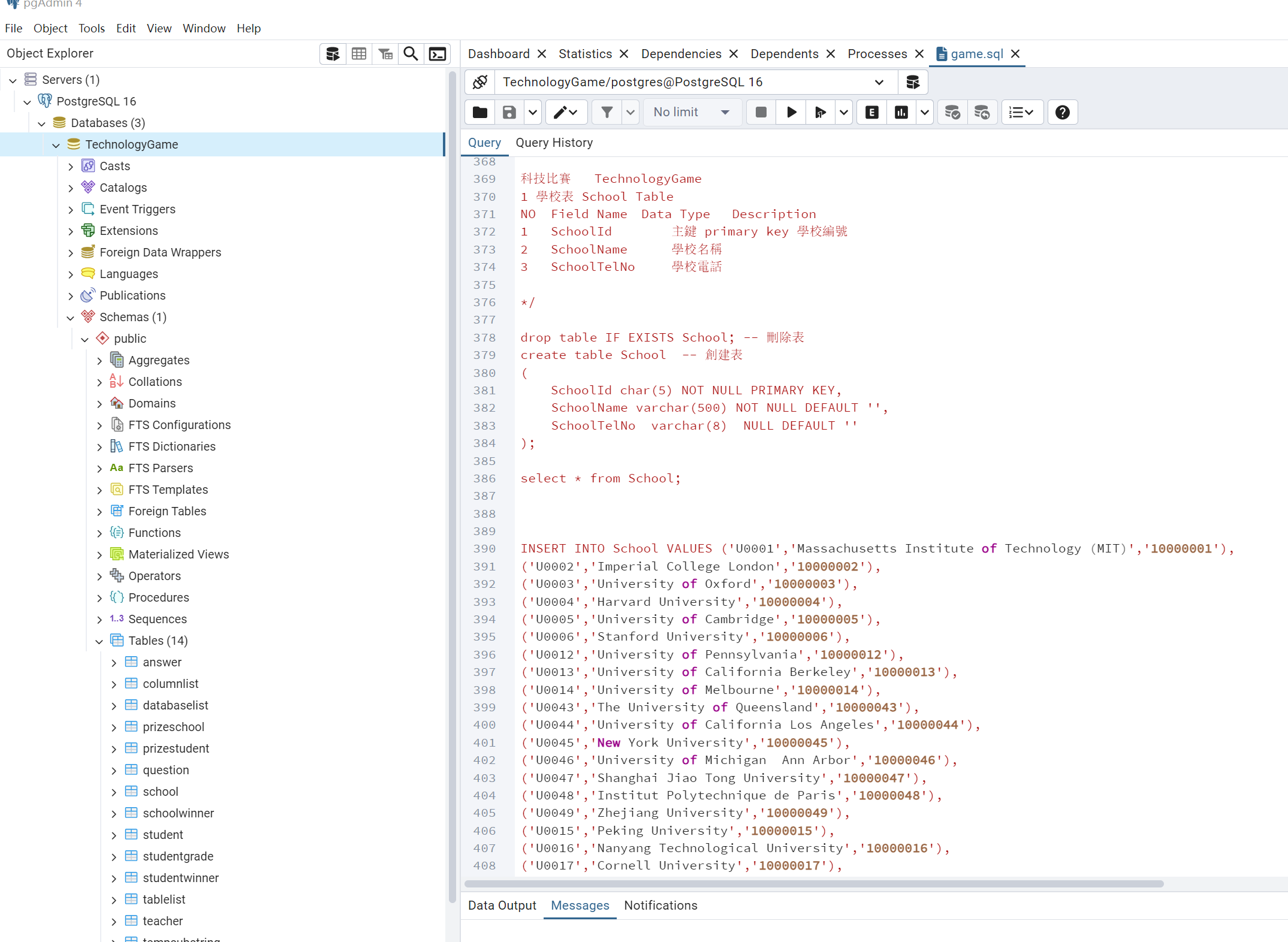Click the Open File folder icon
Screen dimensions: 1288x942
pyautogui.click(x=480, y=112)
